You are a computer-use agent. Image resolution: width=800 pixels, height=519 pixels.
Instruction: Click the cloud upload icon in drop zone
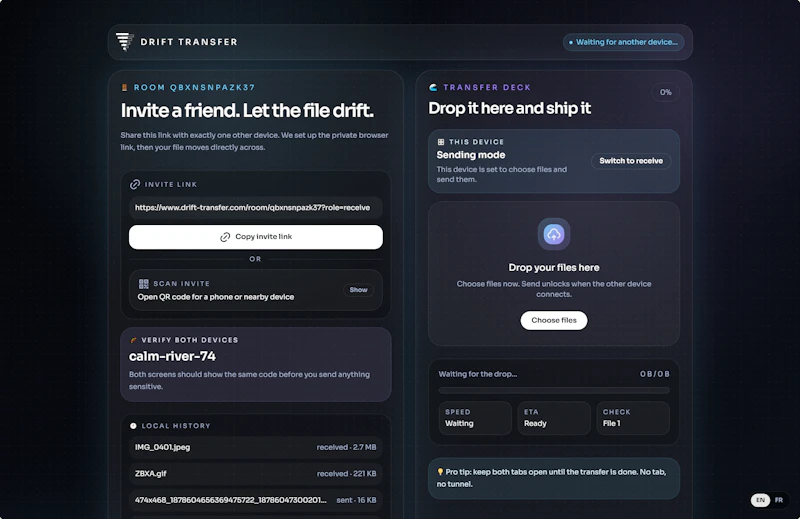(554, 234)
